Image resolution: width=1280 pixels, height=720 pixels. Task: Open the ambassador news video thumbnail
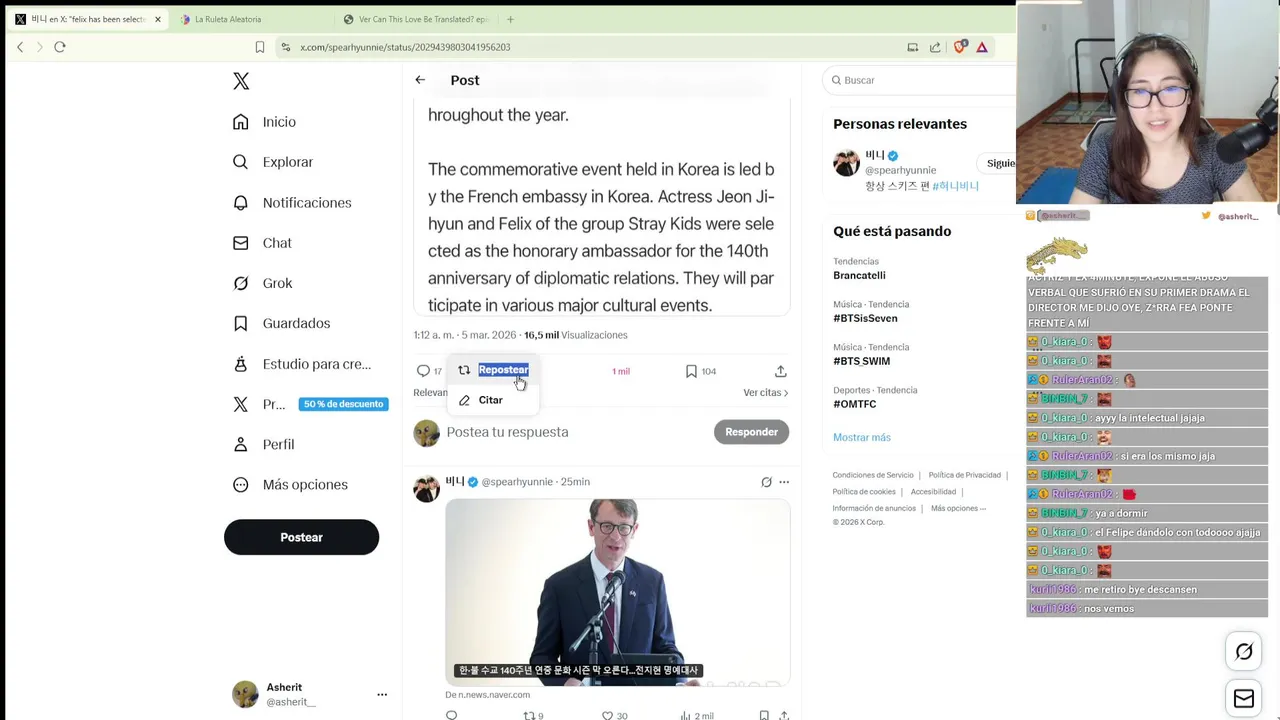[618, 592]
